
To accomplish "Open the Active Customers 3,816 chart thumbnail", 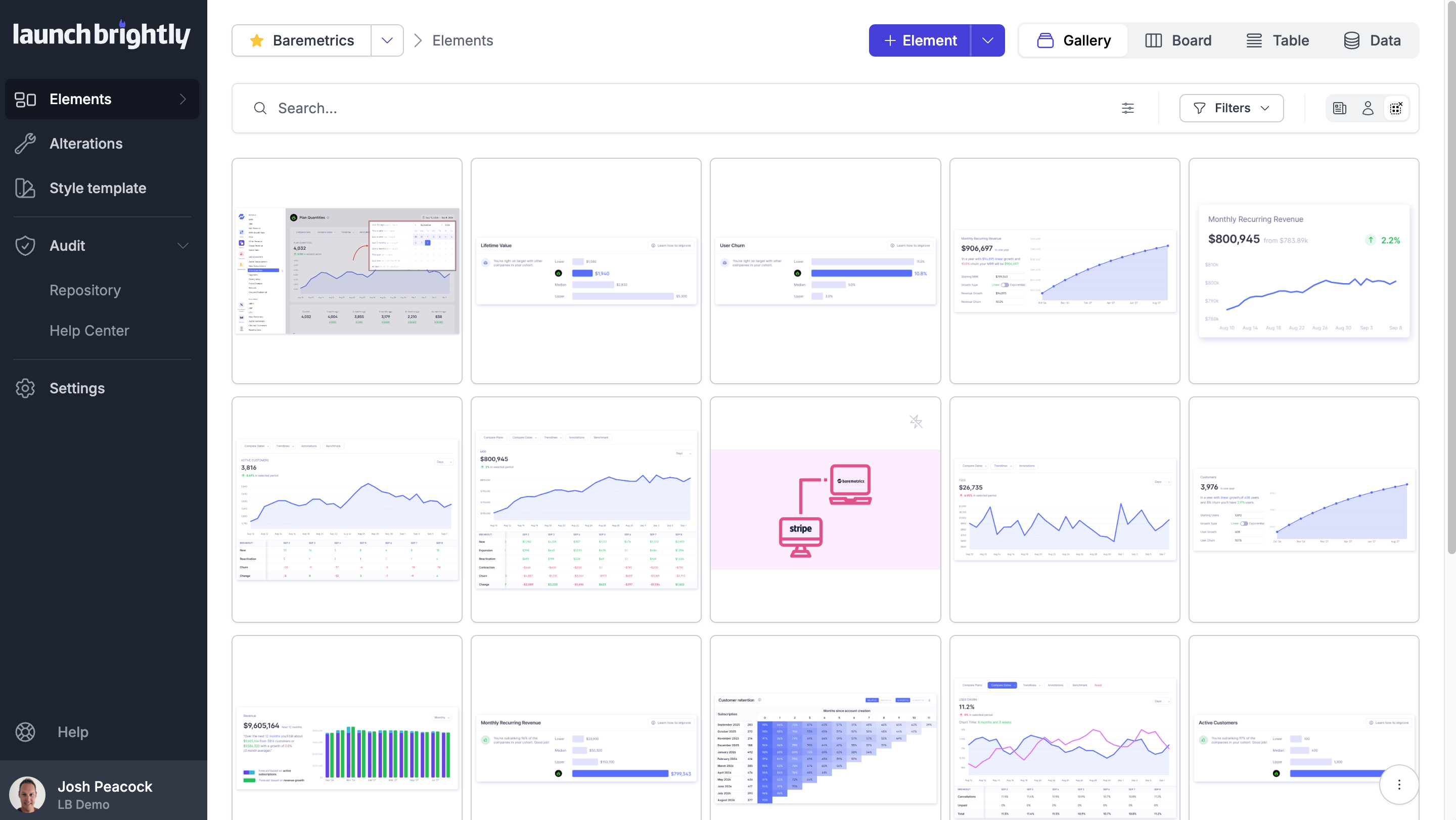I will pyautogui.click(x=346, y=509).
